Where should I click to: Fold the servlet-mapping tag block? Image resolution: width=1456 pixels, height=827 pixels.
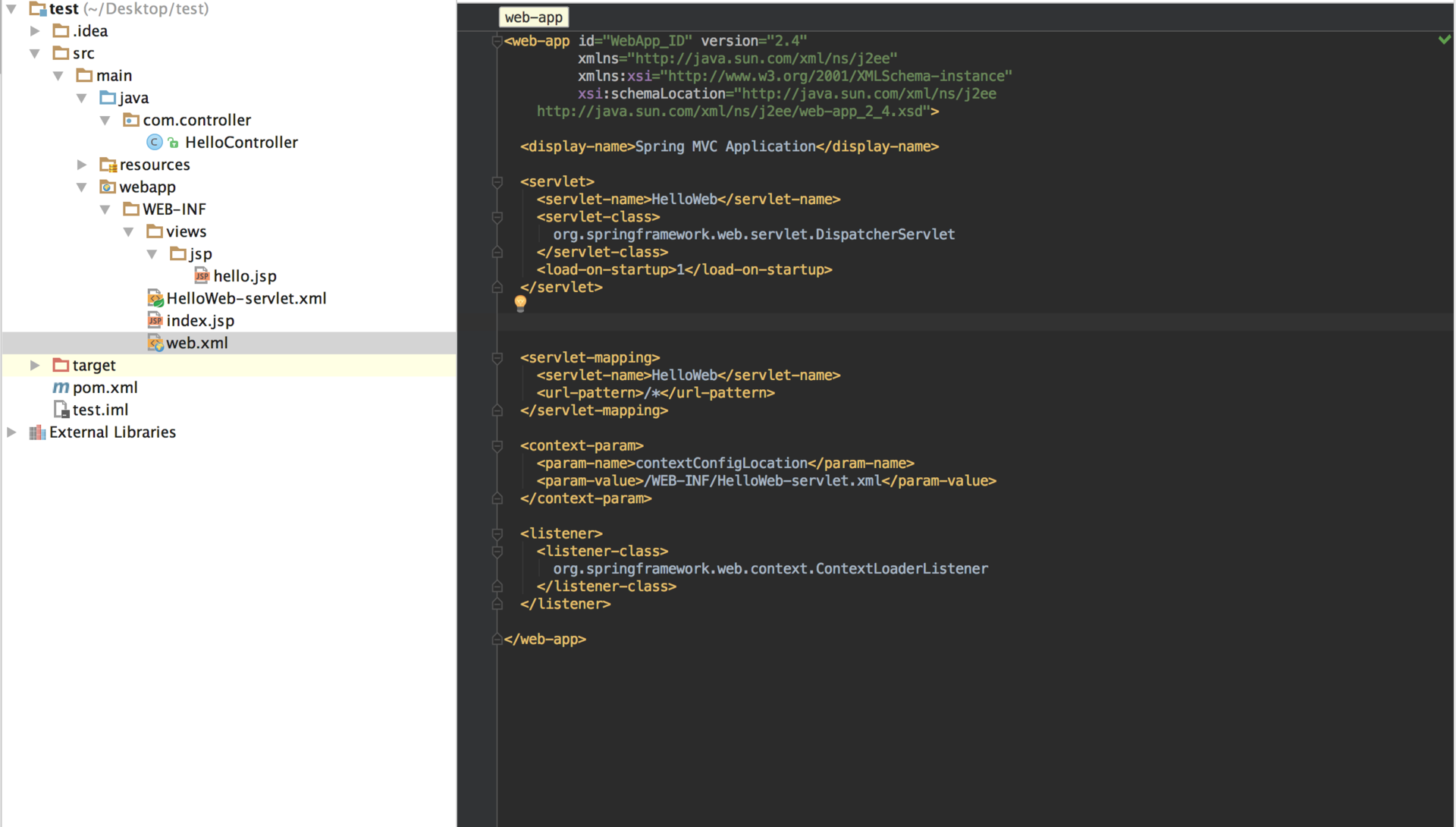(x=497, y=358)
